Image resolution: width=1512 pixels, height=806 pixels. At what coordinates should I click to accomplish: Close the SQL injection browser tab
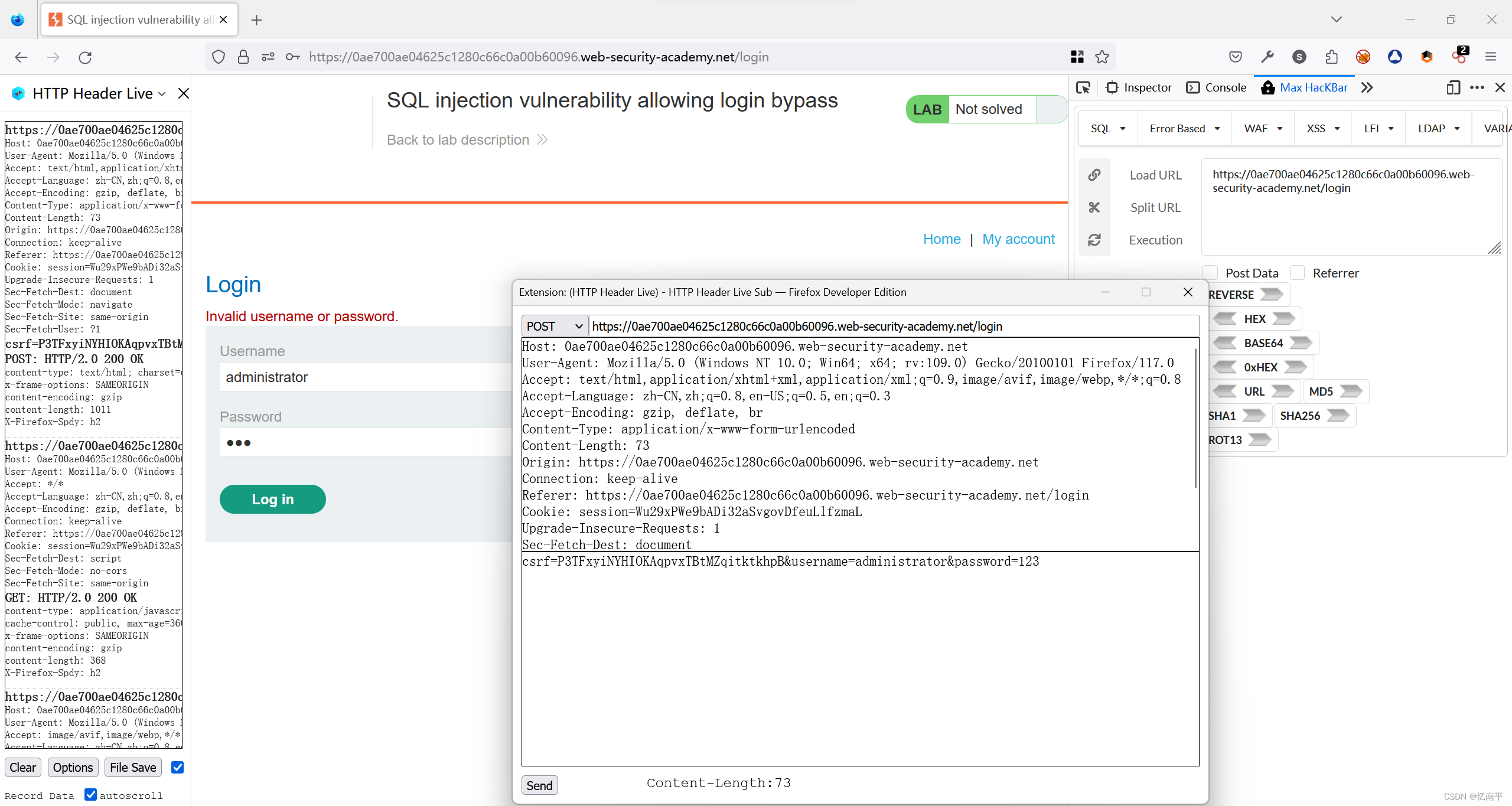coord(223,19)
